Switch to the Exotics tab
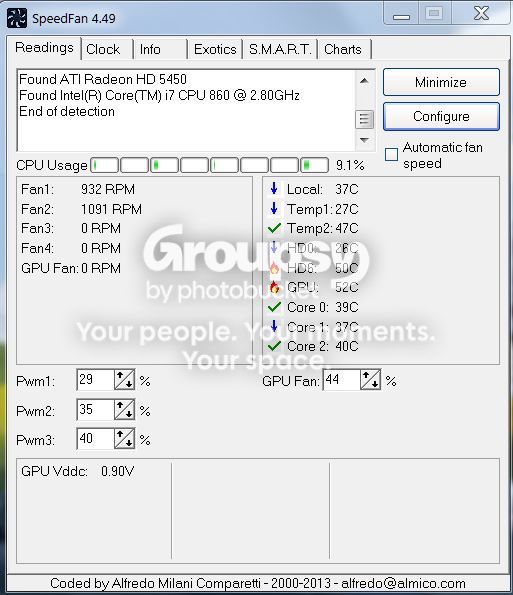513x595 pixels. point(215,49)
